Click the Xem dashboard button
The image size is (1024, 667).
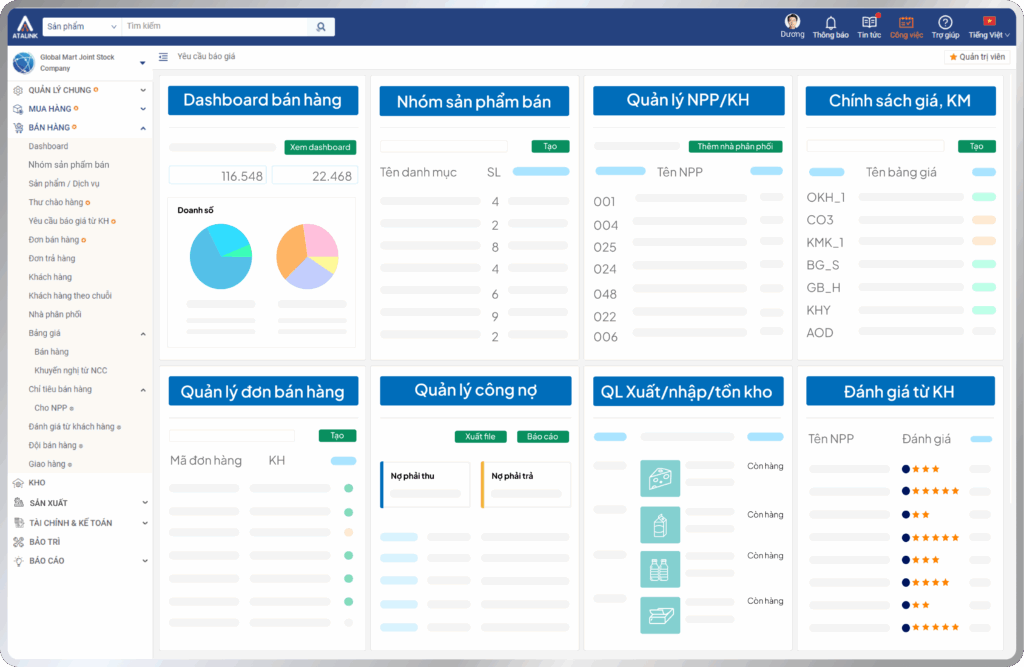pyautogui.click(x=320, y=147)
